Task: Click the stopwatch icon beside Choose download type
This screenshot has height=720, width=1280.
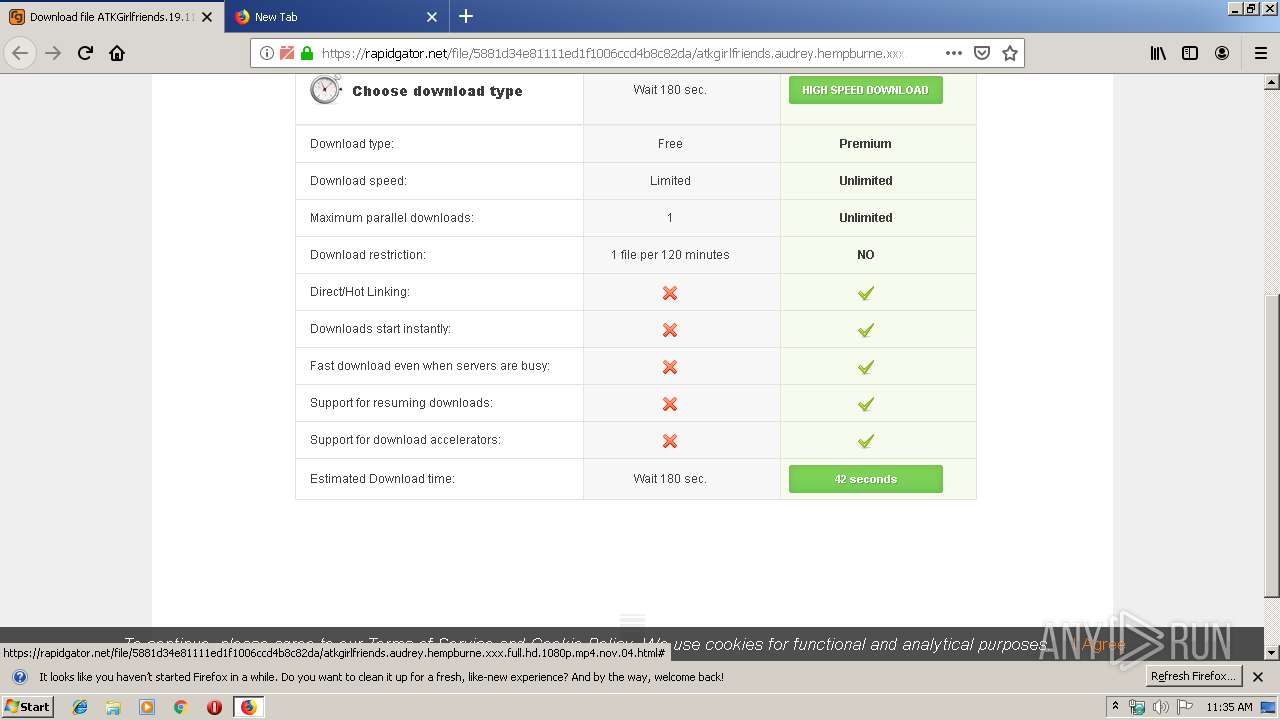Action: click(x=325, y=89)
